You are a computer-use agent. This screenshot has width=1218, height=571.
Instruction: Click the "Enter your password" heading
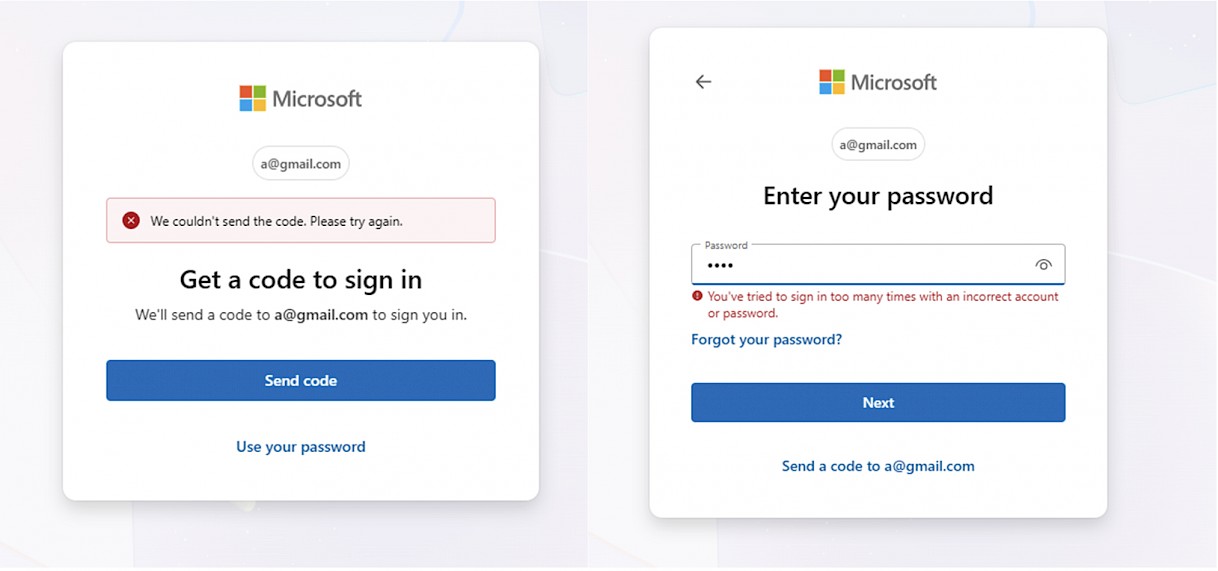click(x=877, y=196)
